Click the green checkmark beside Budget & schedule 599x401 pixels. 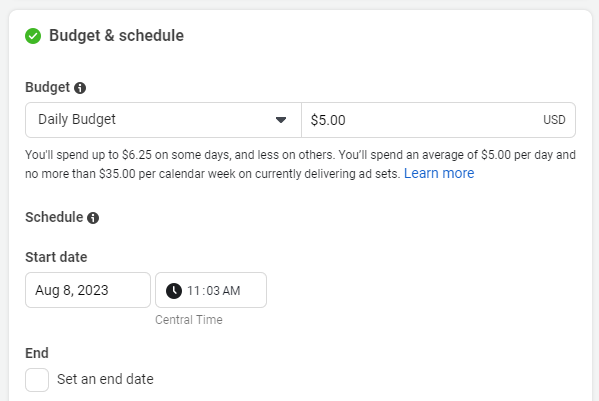tap(33, 36)
